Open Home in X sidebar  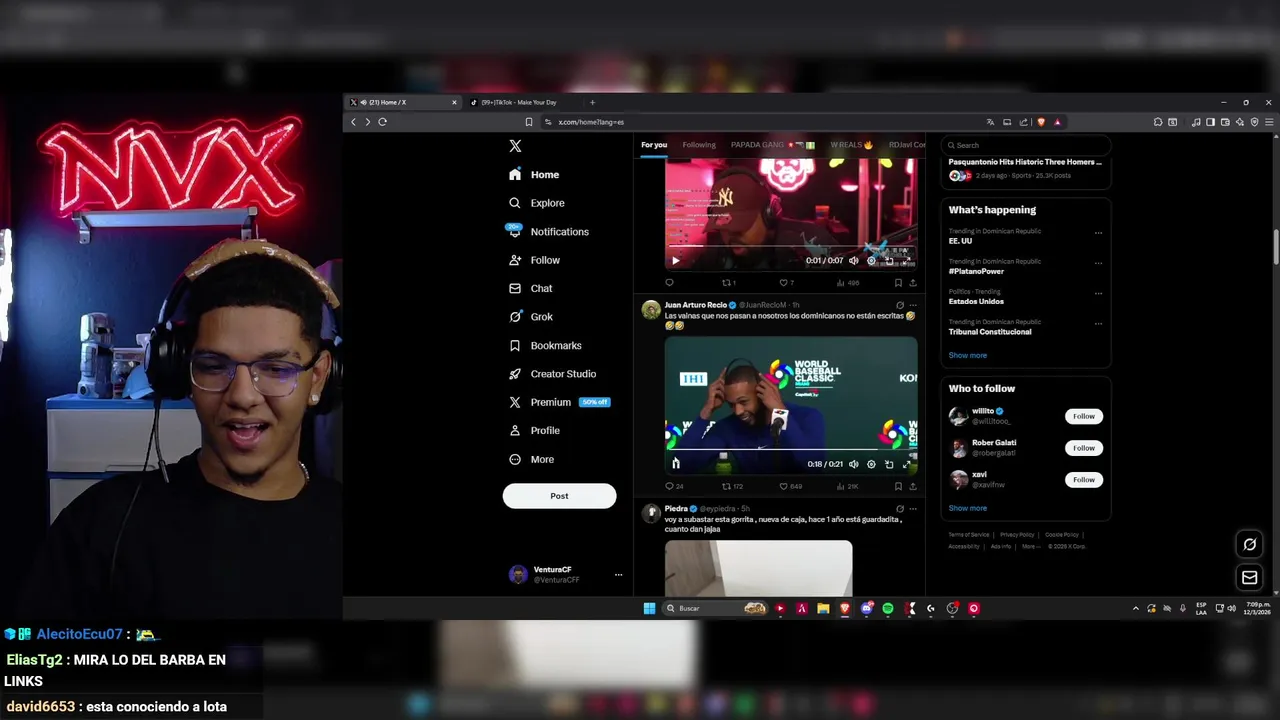(x=534, y=174)
